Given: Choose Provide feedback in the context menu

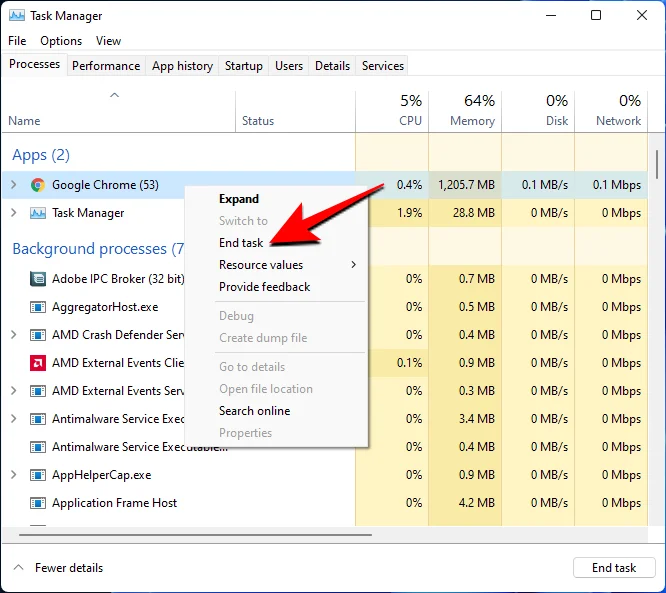Looking at the screenshot, I should click(x=265, y=287).
